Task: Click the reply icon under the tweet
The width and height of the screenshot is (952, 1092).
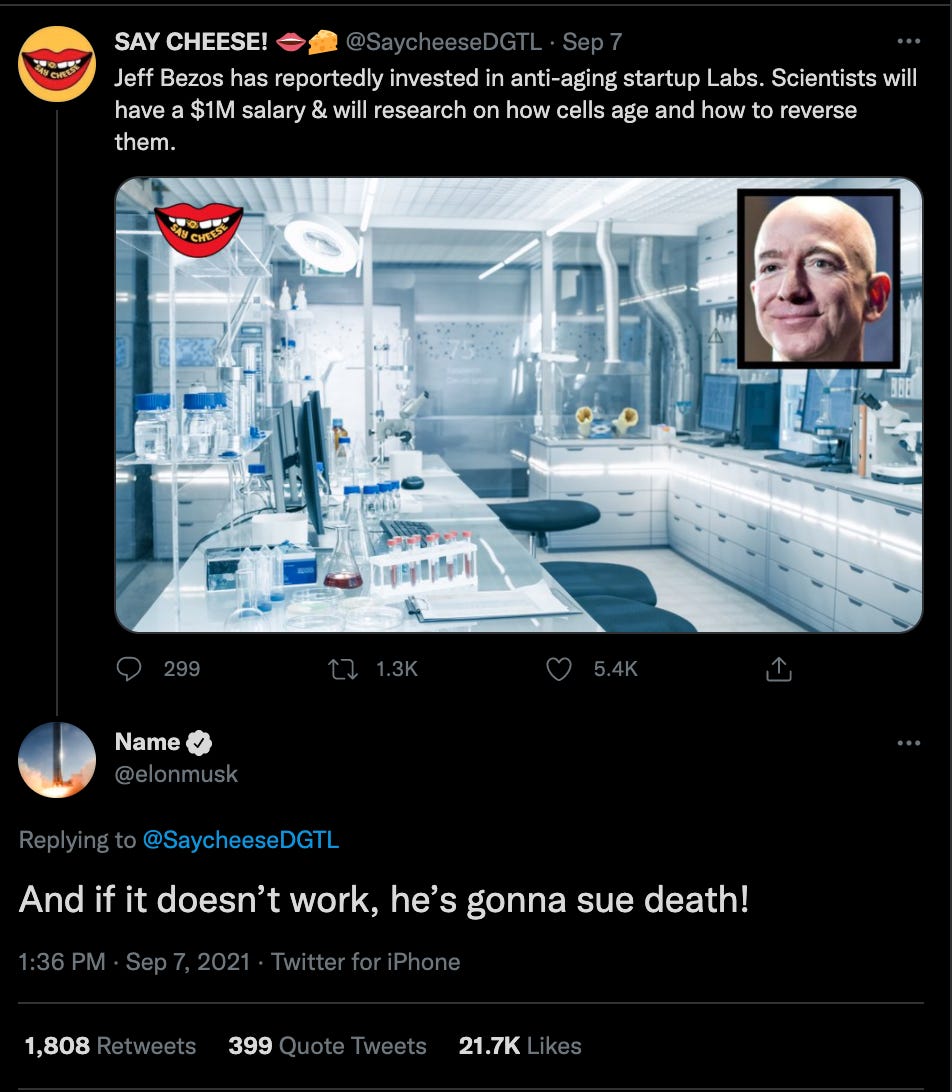Action: click(130, 669)
